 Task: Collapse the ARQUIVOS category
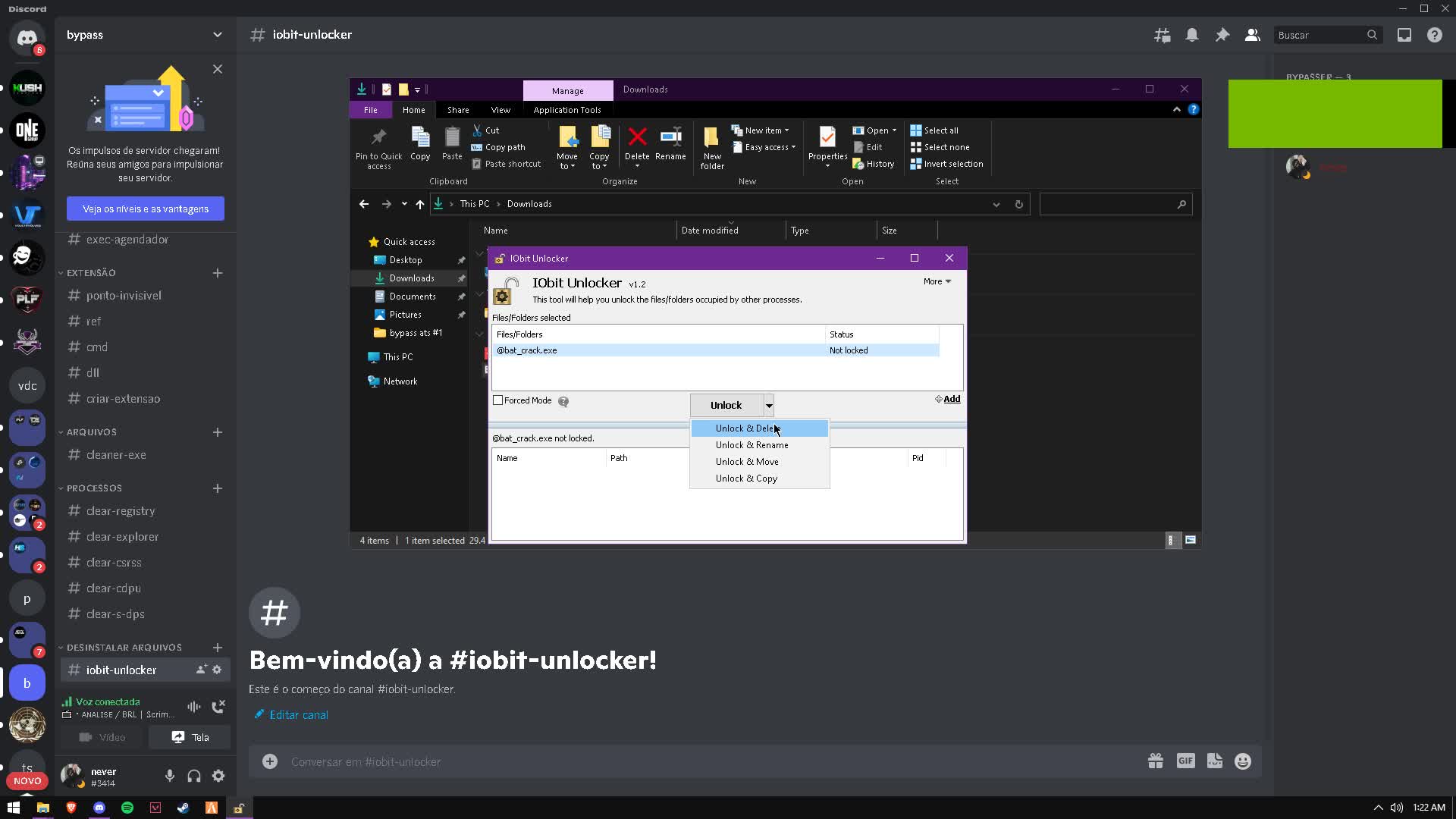pyautogui.click(x=91, y=432)
